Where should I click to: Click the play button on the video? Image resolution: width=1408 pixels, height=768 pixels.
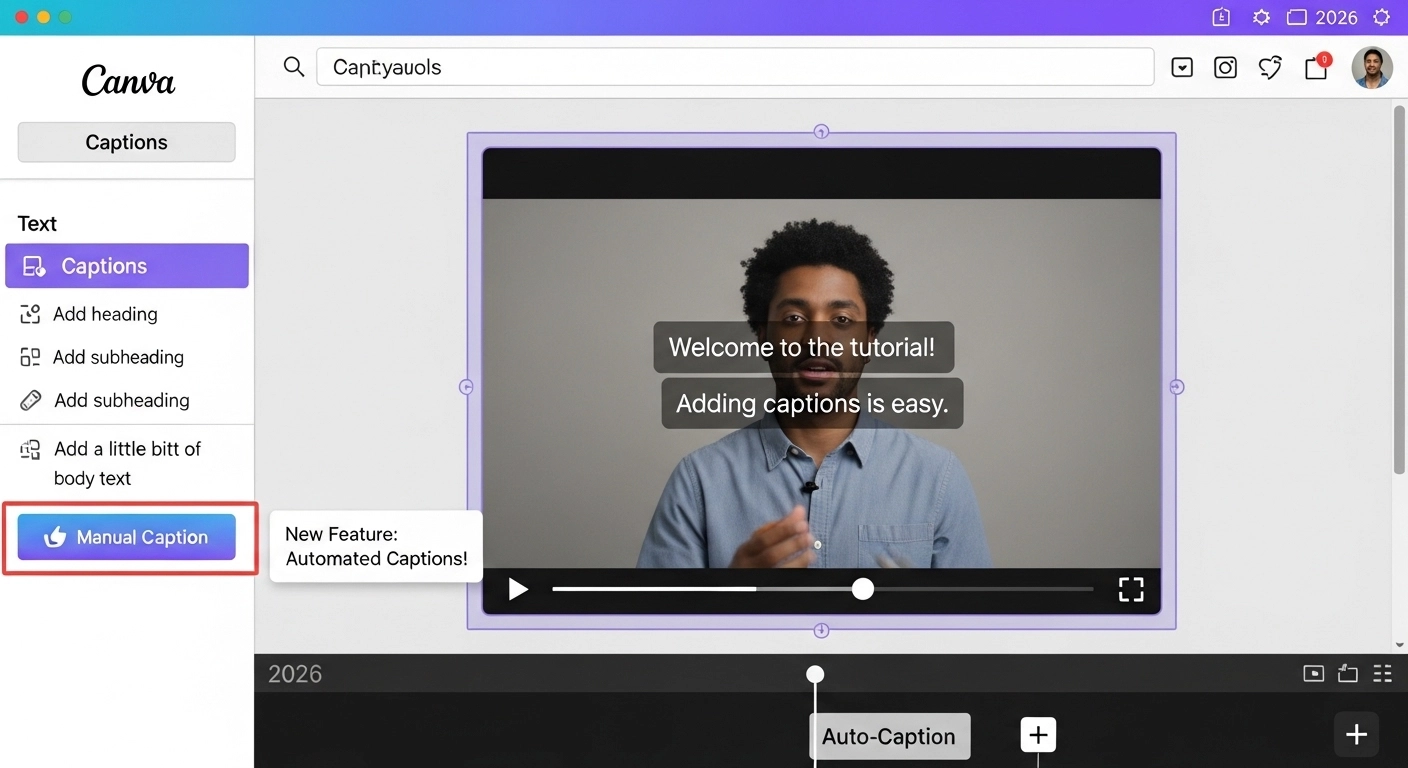click(x=517, y=589)
